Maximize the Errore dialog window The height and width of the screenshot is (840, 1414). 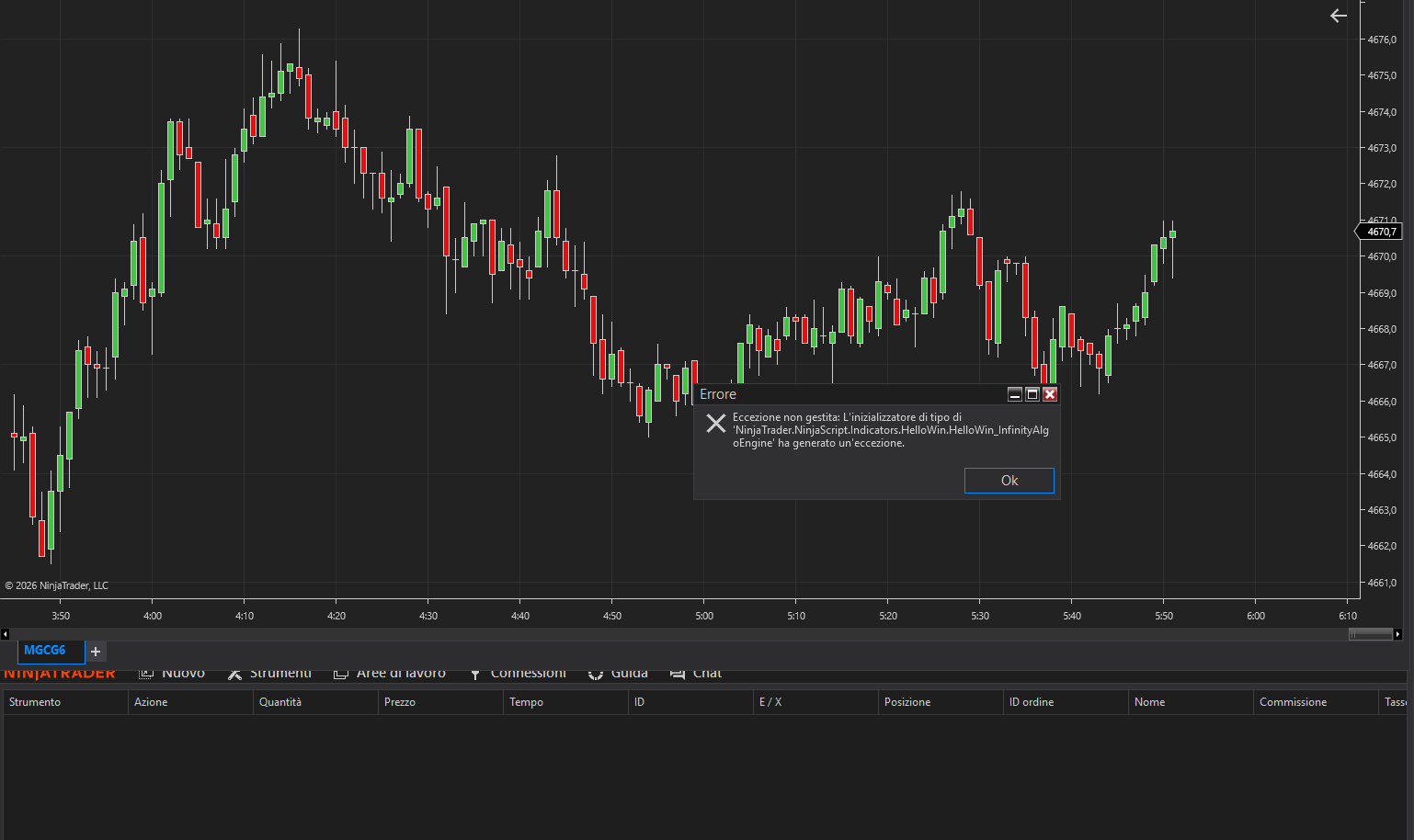coord(1032,394)
